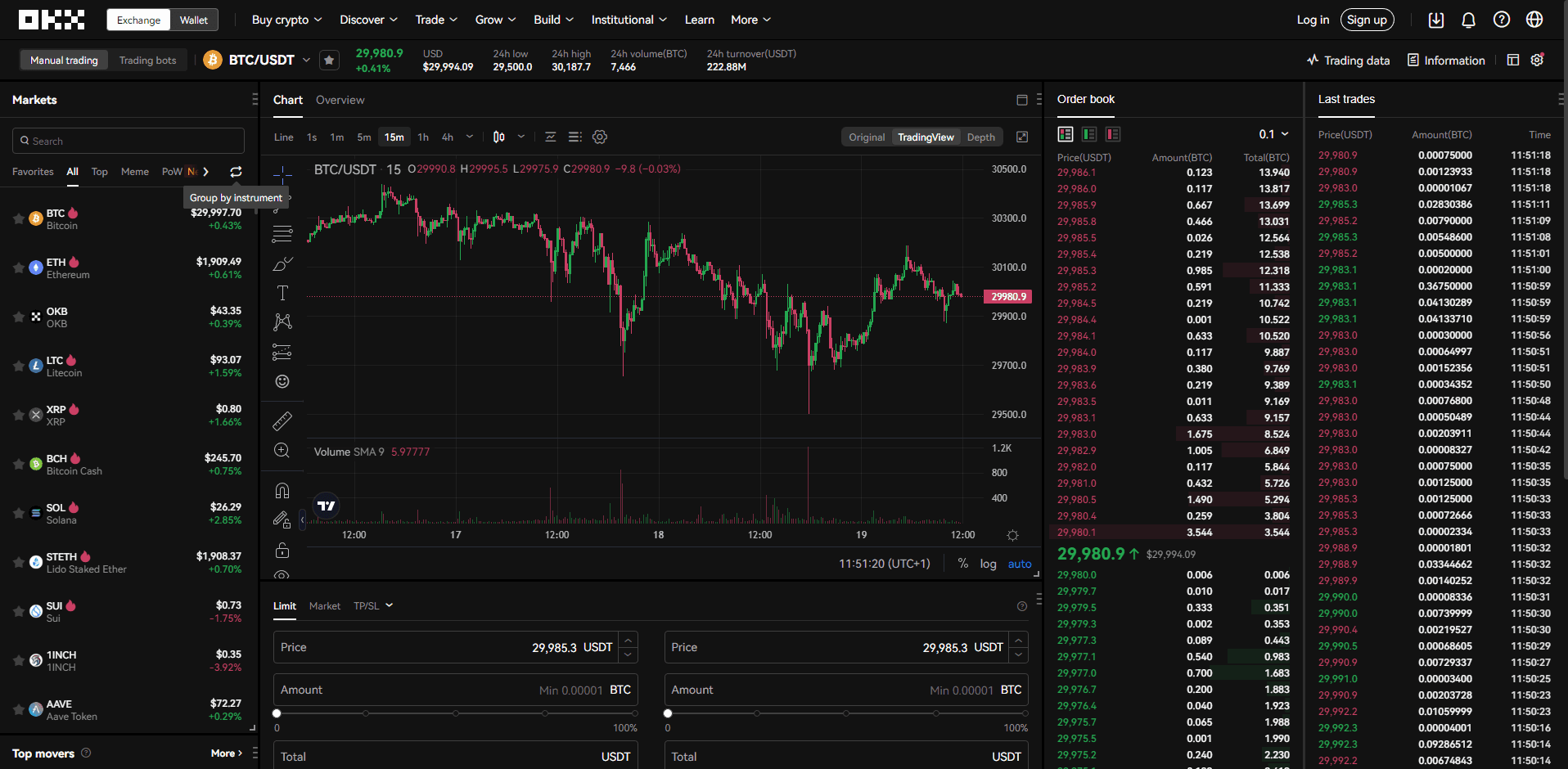Click the right order amount slider handle
Image resolution: width=1568 pixels, height=769 pixels.
[668, 713]
